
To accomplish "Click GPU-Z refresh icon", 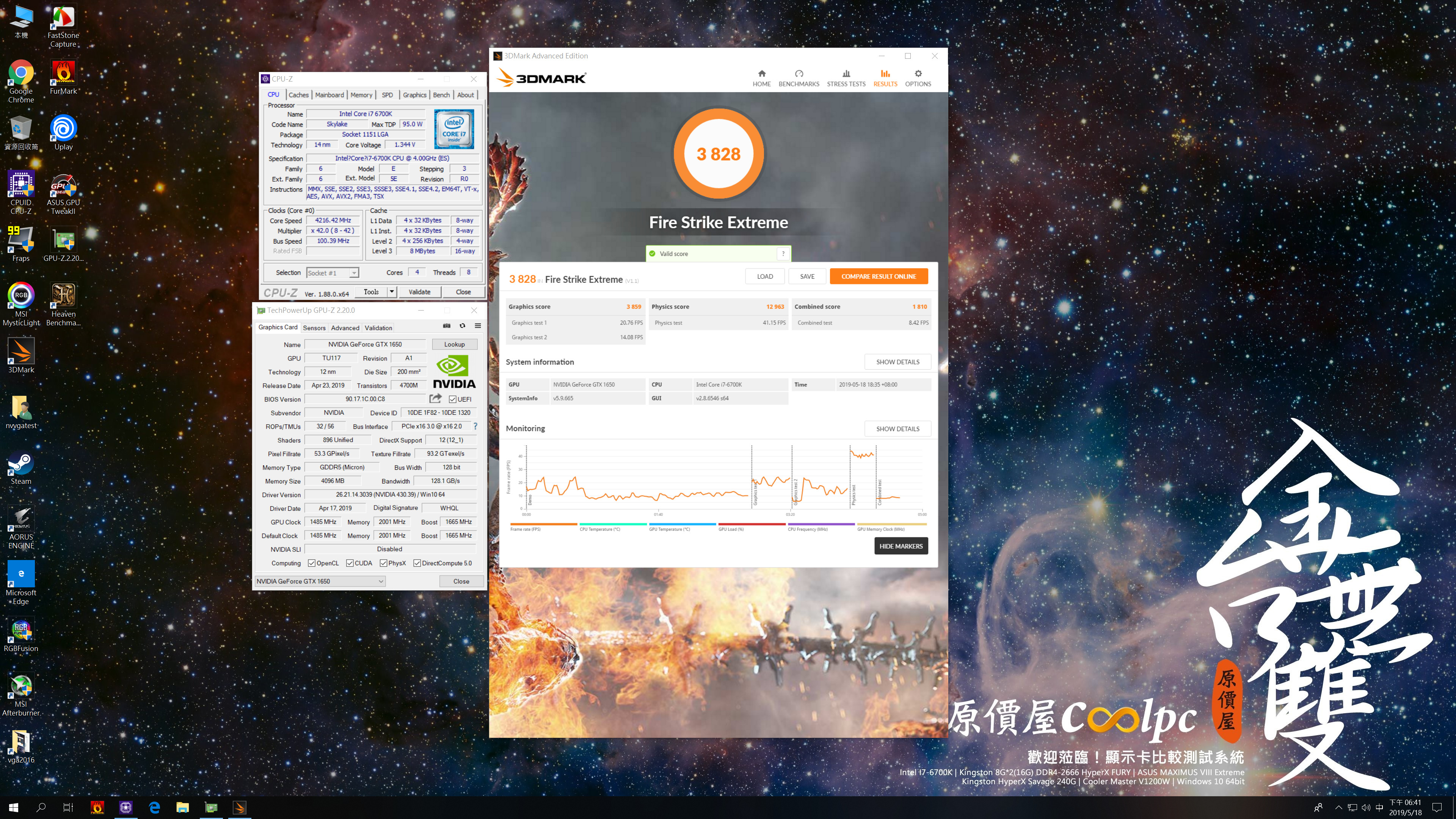I will point(462,326).
